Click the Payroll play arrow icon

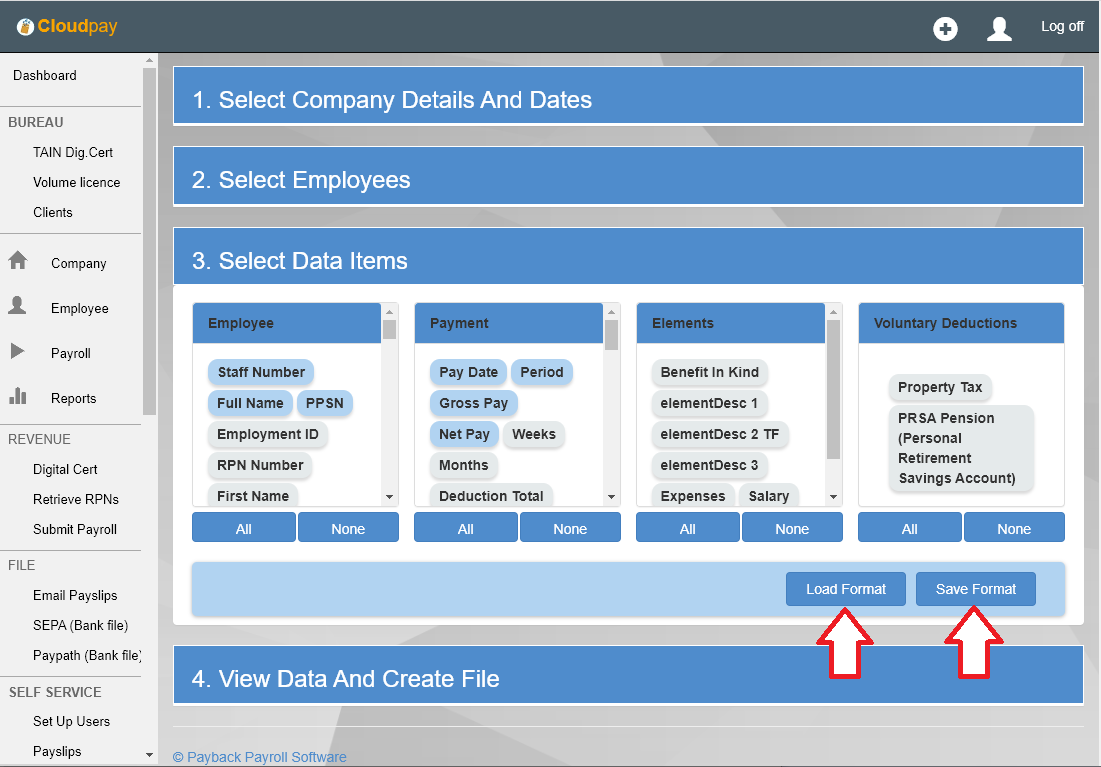point(18,351)
